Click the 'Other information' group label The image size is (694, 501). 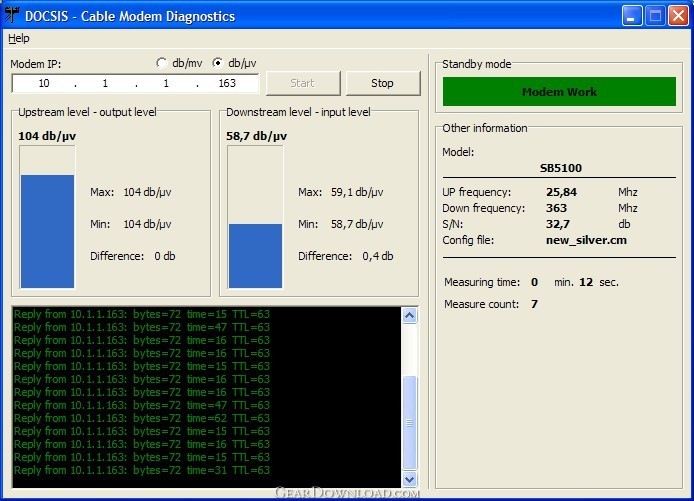[485, 128]
